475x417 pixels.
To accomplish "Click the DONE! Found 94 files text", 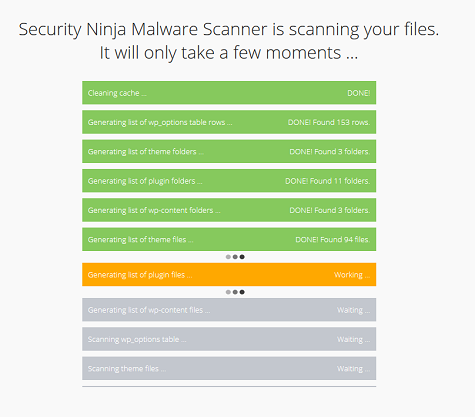I will tap(333, 240).
